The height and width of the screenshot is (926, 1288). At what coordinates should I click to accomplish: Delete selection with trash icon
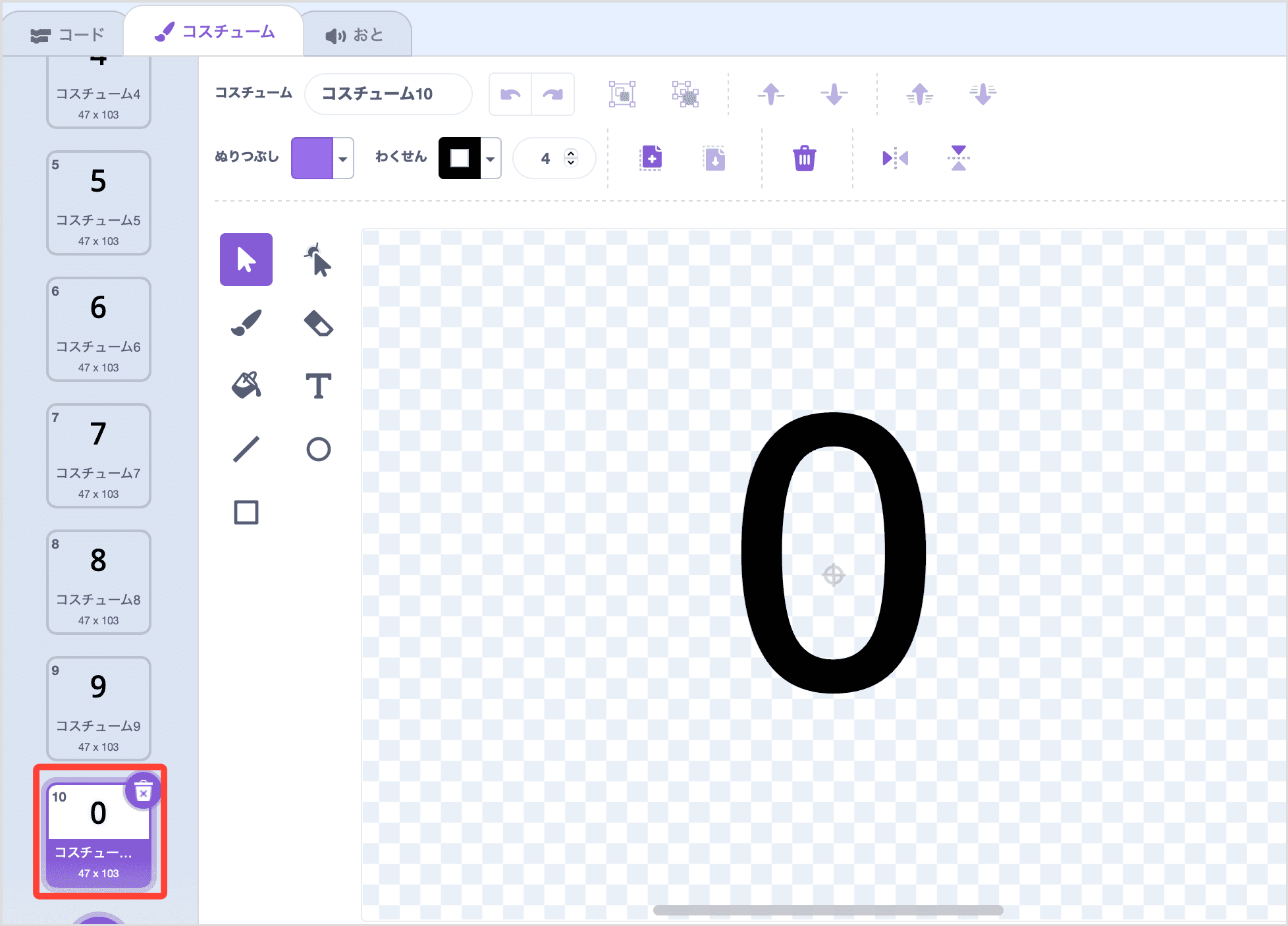coord(805,158)
